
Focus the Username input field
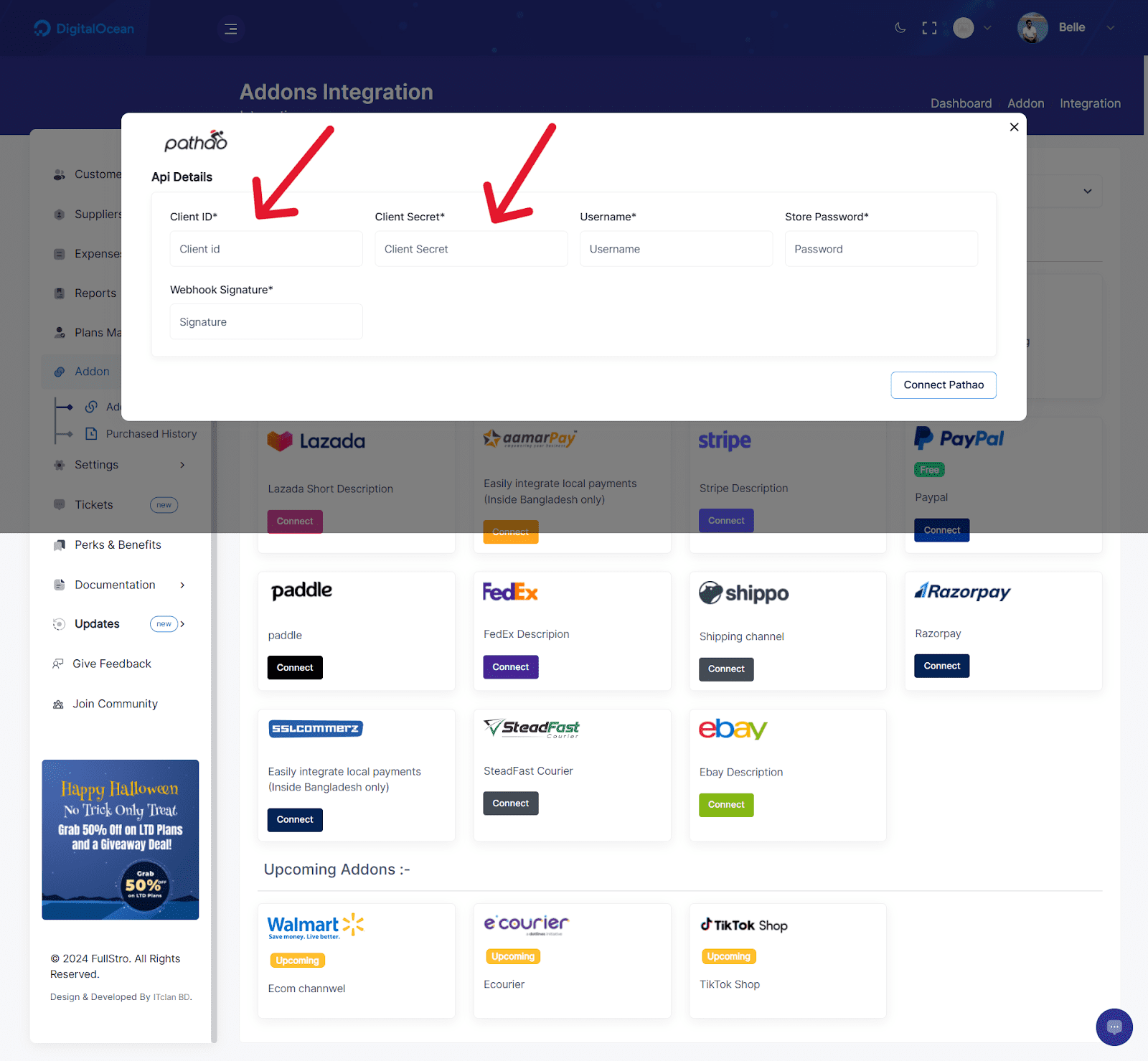coord(676,249)
